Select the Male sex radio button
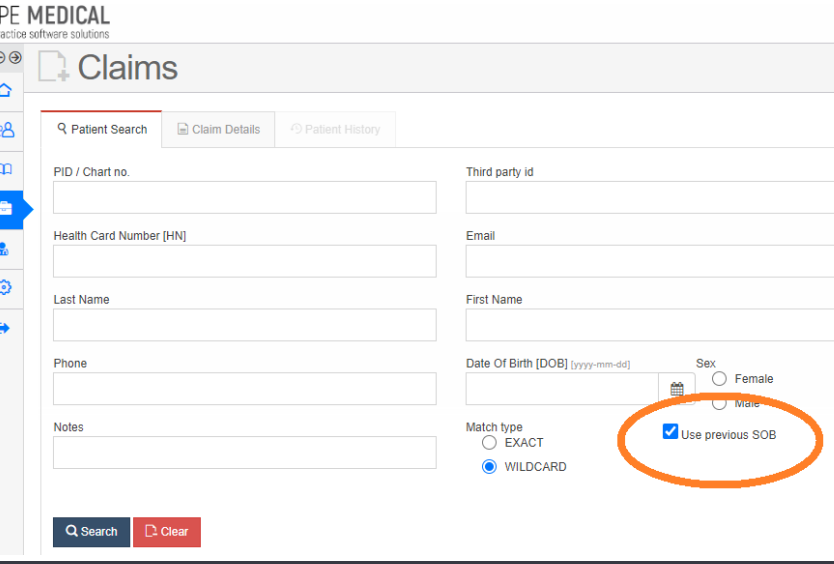The image size is (834, 564). coord(719,403)
